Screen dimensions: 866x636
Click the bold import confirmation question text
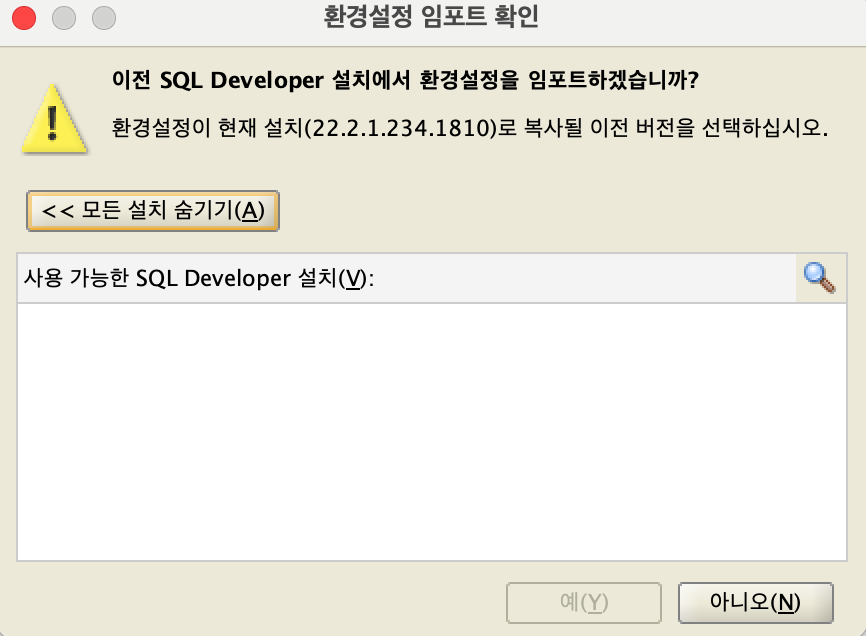click(405, 80)
